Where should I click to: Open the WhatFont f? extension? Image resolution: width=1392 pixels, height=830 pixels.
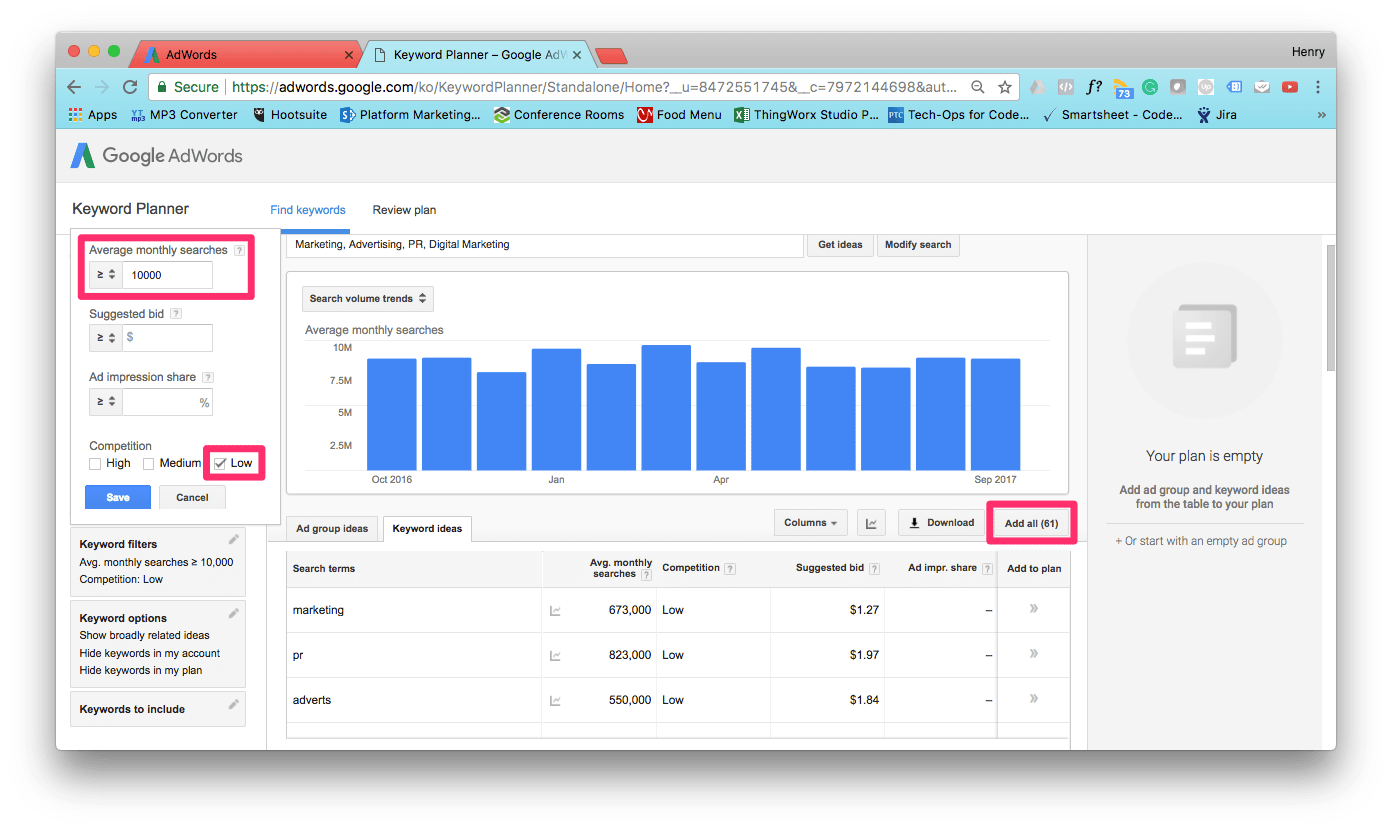(x=1094, y=87)
